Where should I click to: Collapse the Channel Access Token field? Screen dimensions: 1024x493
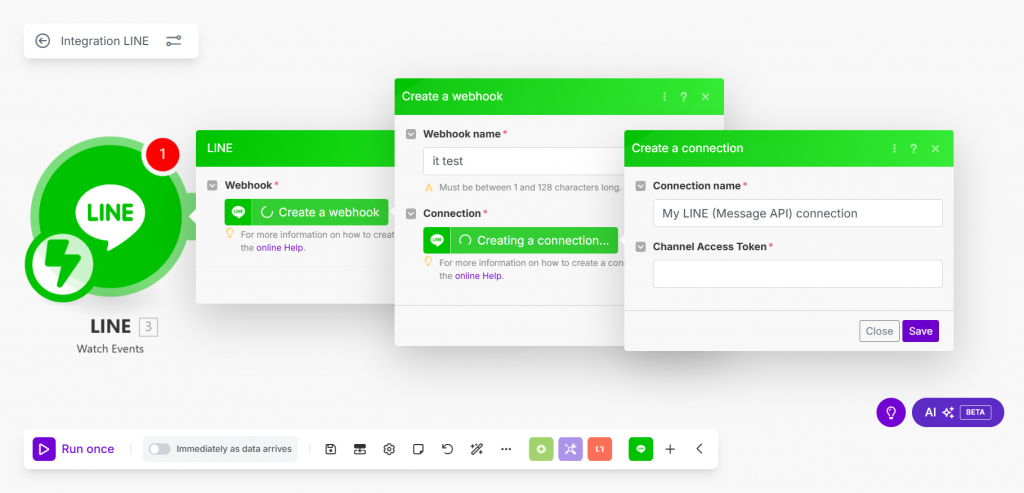(641, 247)
